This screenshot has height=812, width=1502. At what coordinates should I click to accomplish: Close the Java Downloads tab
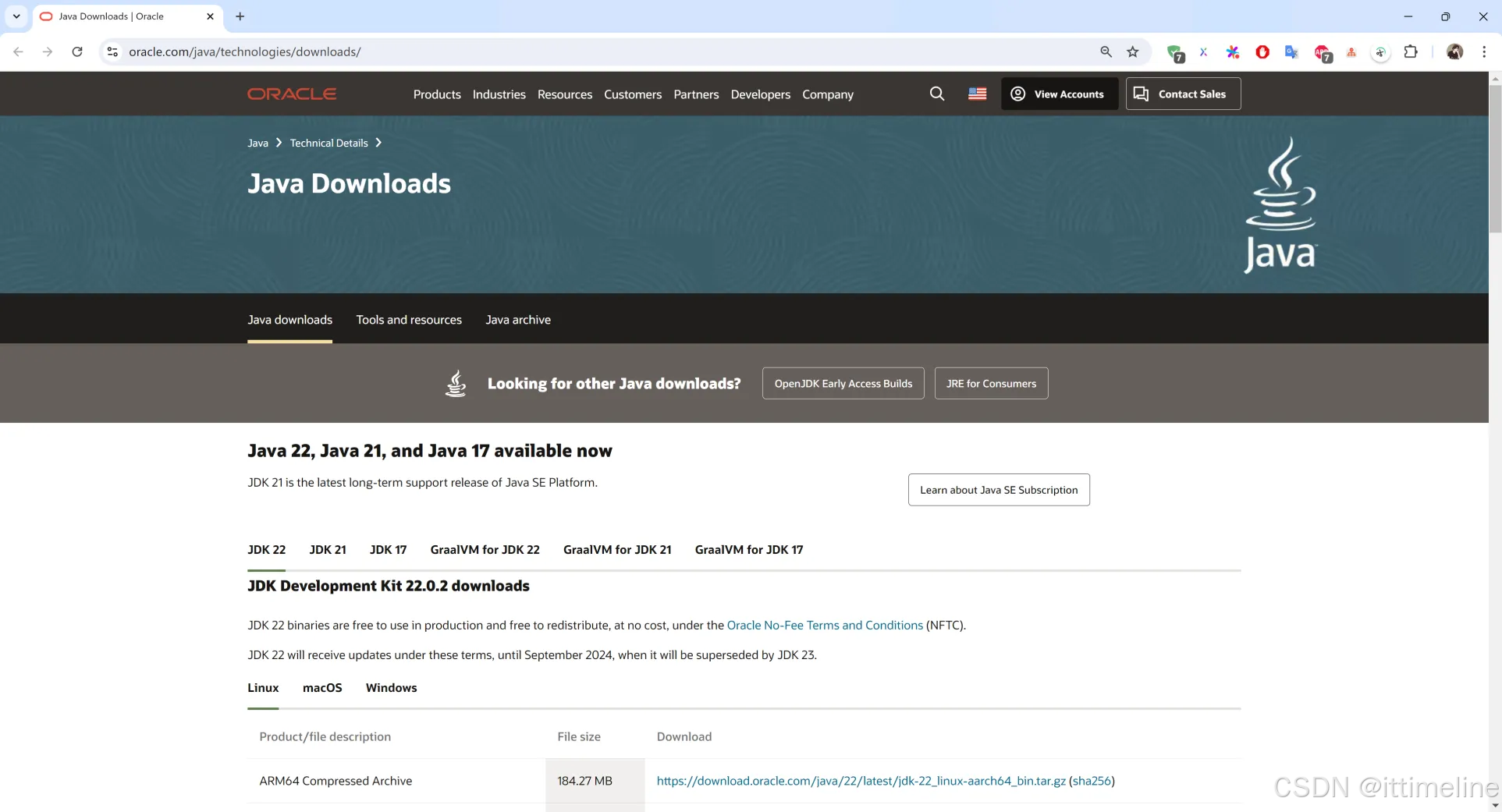[x=210, y=16]
